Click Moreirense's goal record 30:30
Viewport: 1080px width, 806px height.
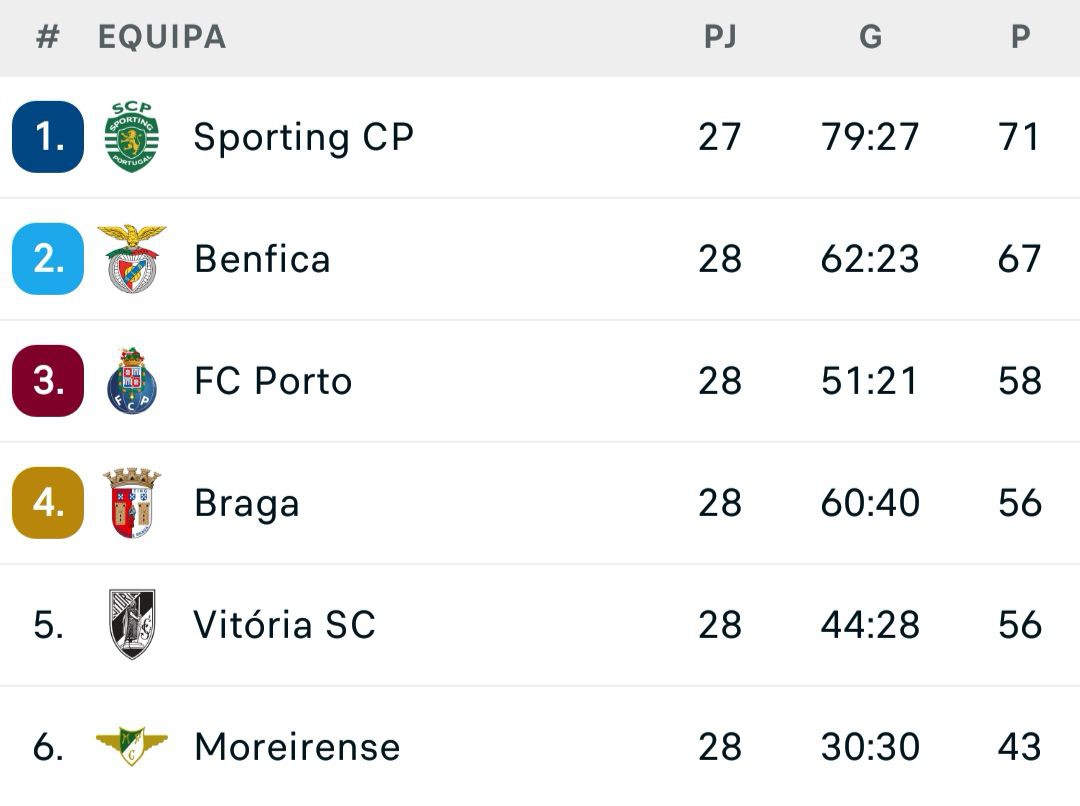coord(870,747)
